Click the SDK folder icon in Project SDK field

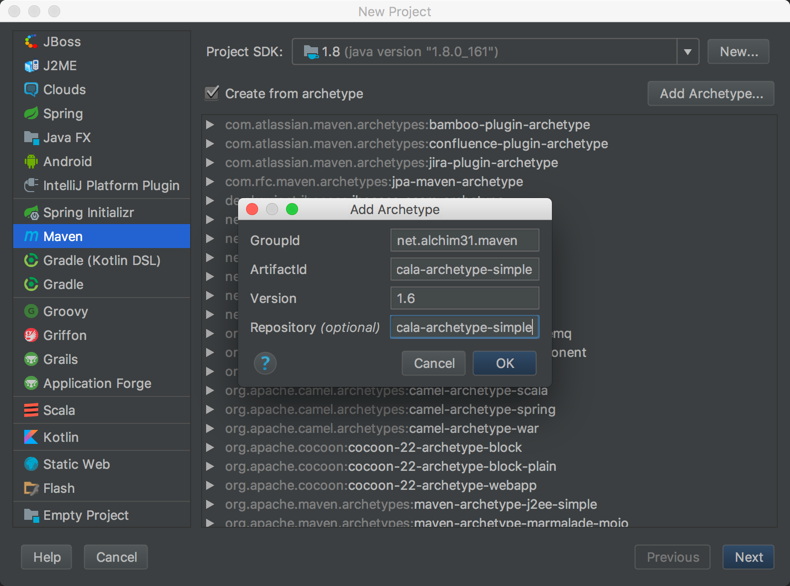pos(311,51)
